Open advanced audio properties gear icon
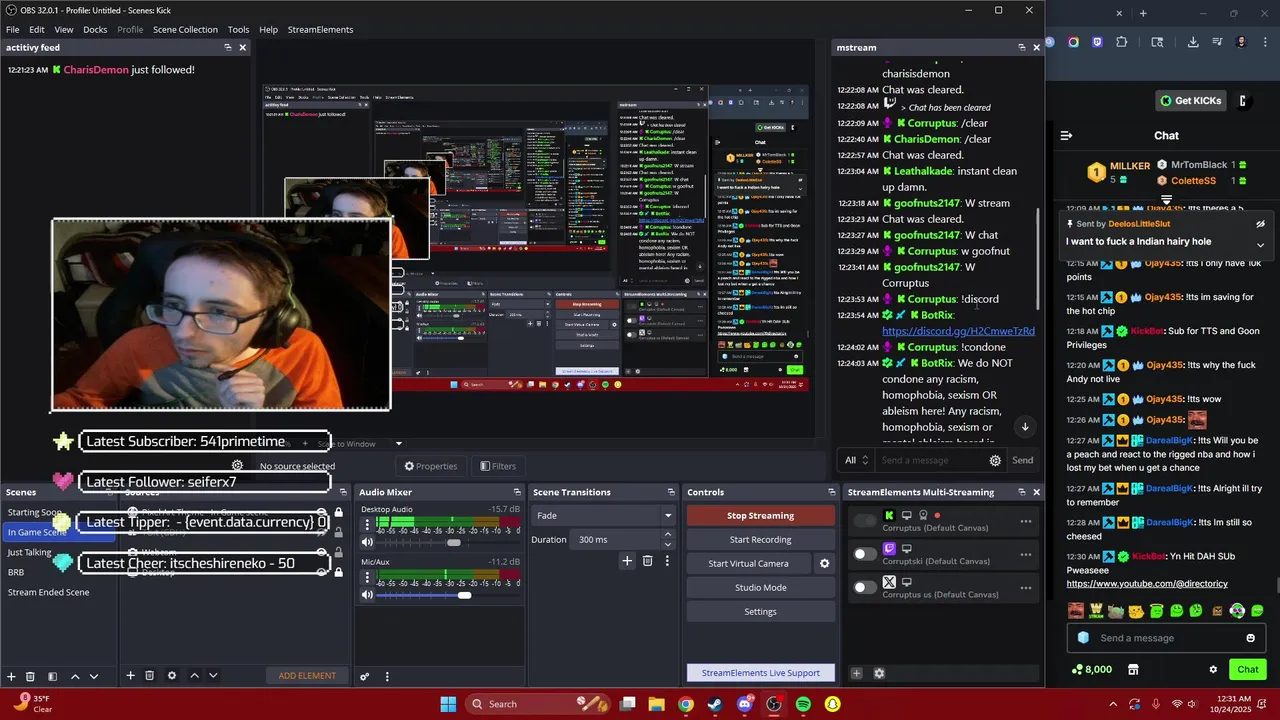 365,676
